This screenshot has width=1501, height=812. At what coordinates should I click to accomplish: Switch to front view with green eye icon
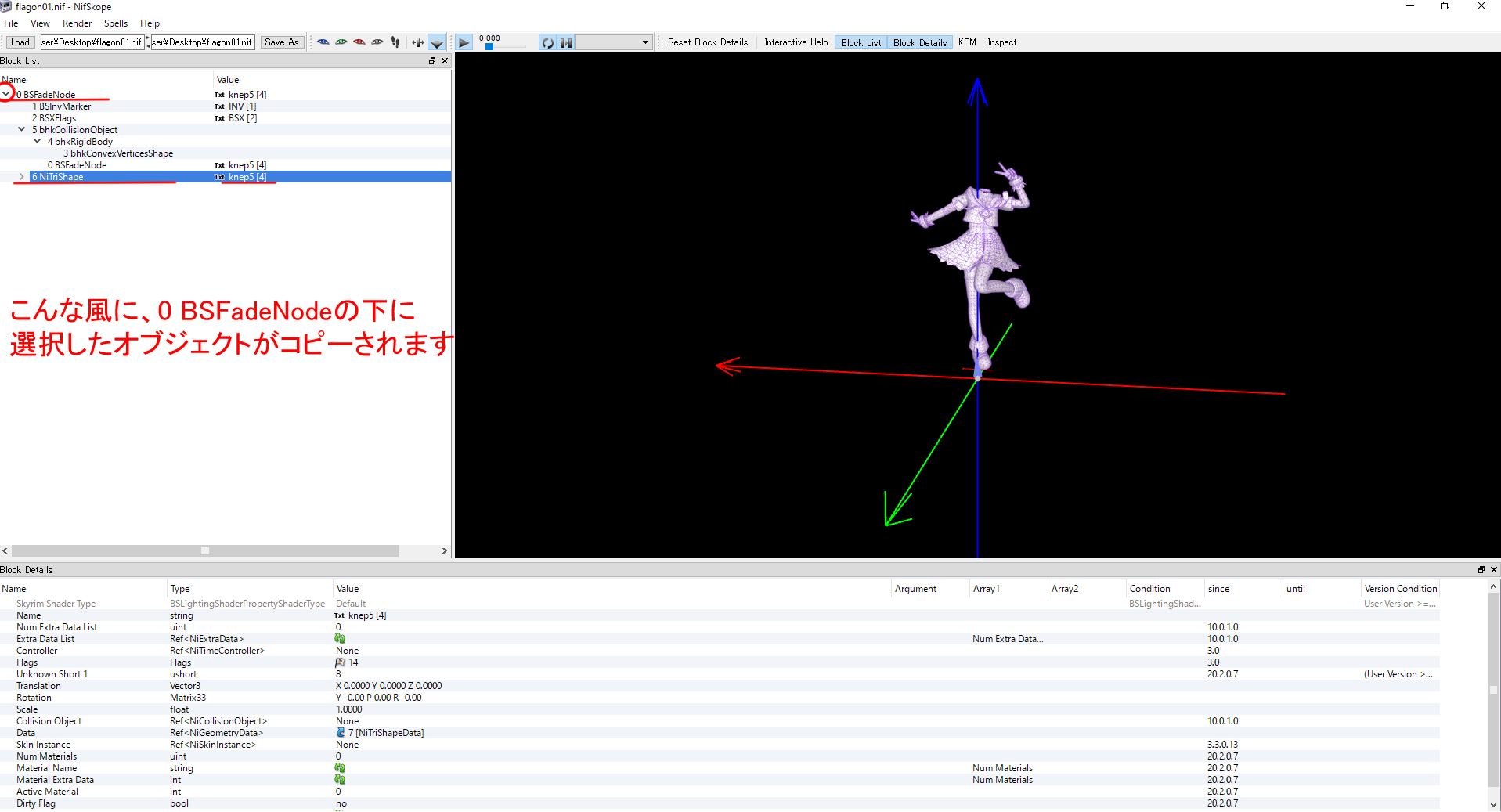tap(341, 42)
